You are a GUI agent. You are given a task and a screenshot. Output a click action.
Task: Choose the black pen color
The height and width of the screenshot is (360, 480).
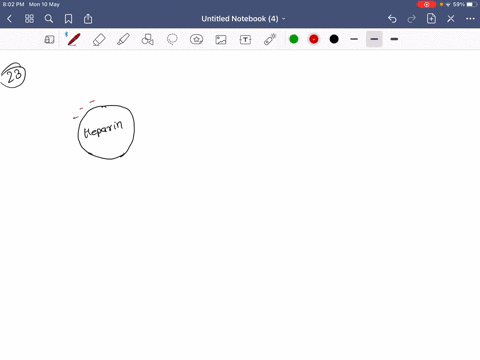tap(334, 39)
